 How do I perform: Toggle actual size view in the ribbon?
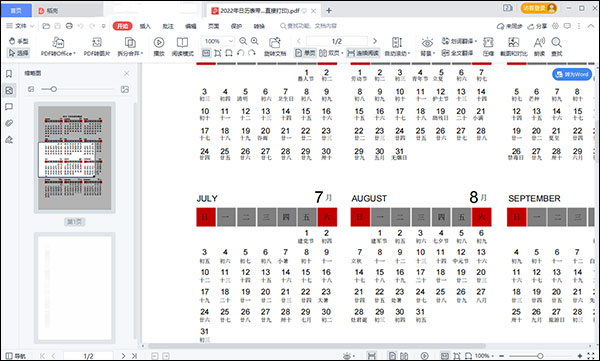[206, 53]
